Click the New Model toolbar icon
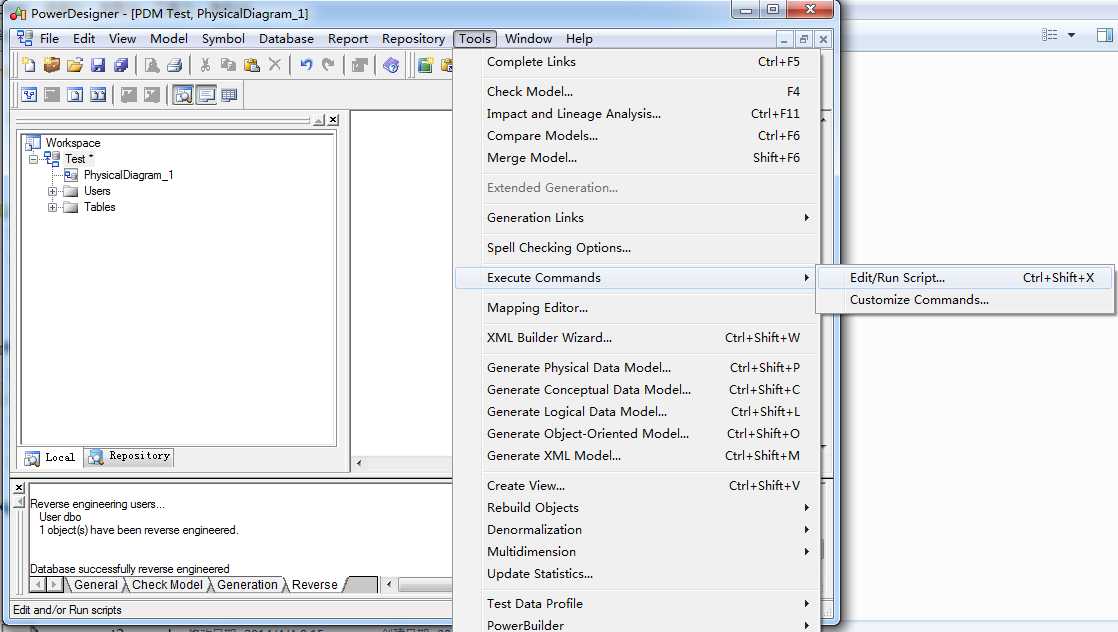1118x632 pixels. coord(29,66)
